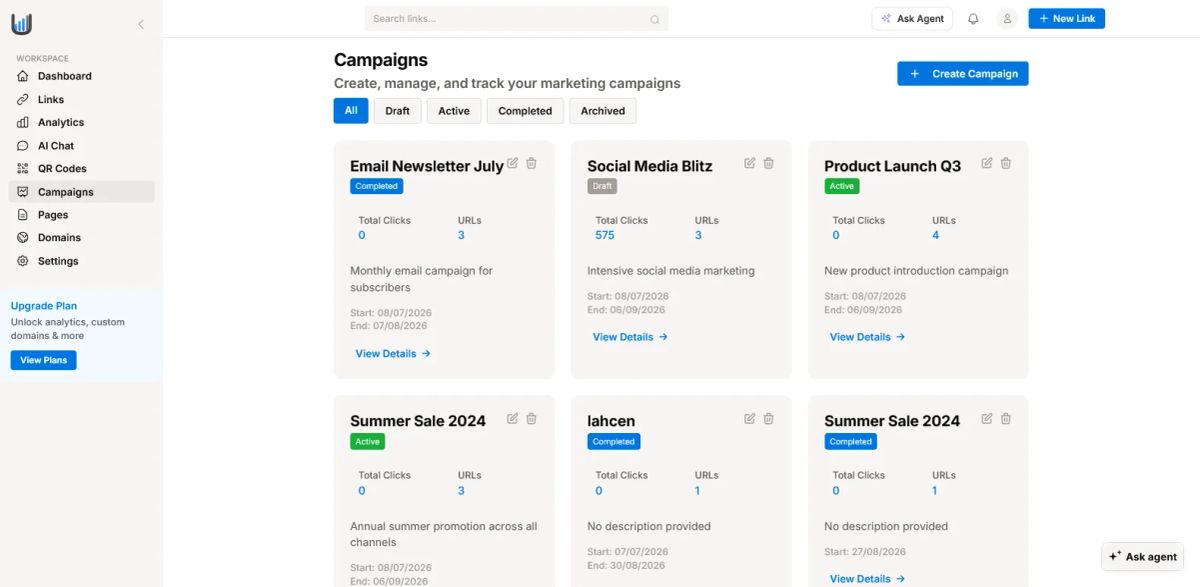Screen dimensions: 1200x587
Task: Click the search magnifier icon
Action: [655, 19]
